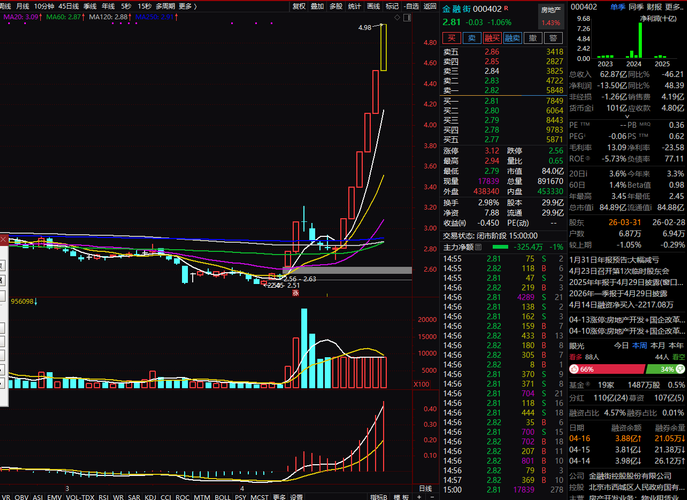The width and height of the screenshot is (687, 500).
Task: Select the KDJ indicator tab
Action: 150,497
